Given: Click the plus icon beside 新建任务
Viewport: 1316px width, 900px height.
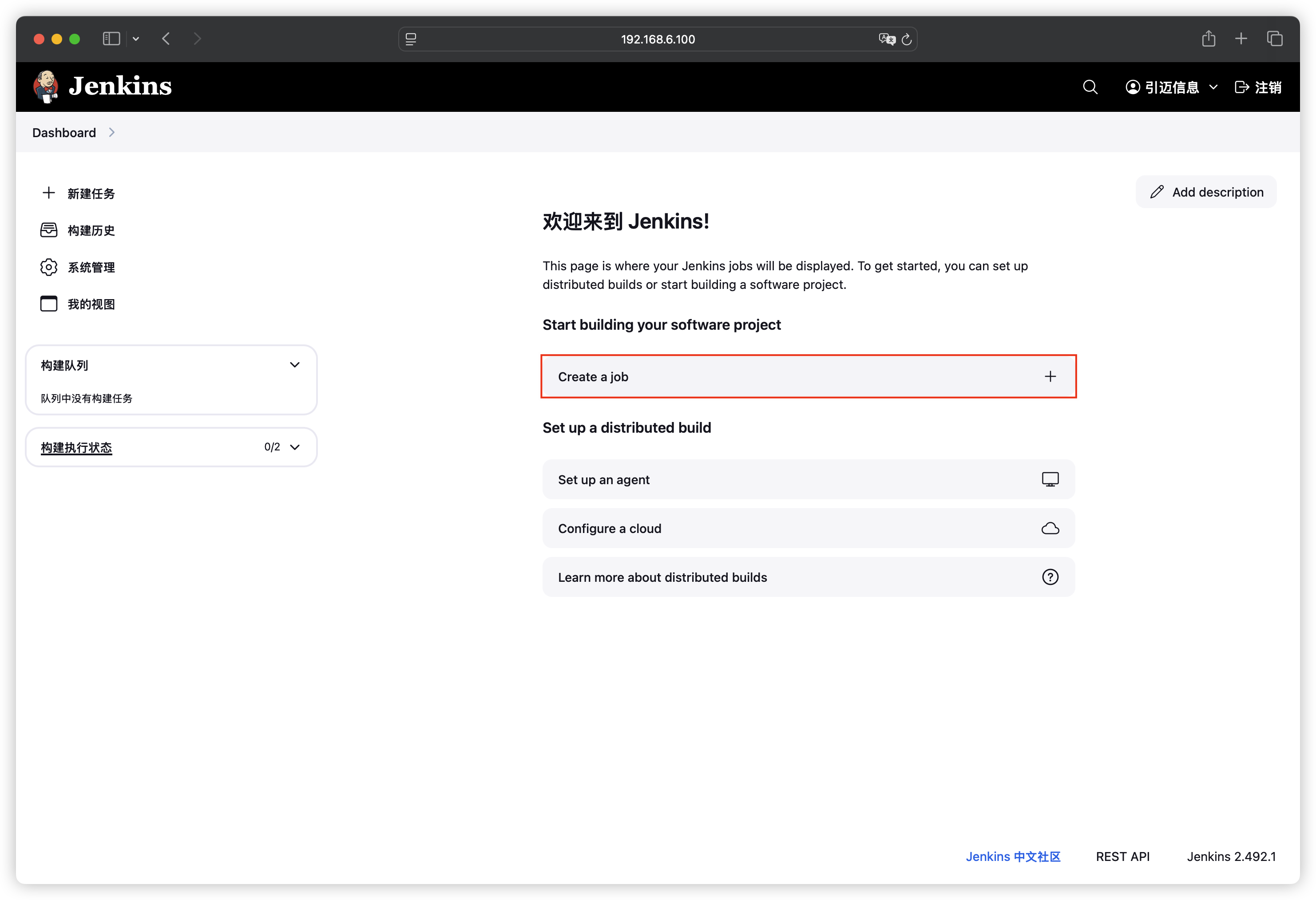Looking at the screenshot, I should (49, 193).
